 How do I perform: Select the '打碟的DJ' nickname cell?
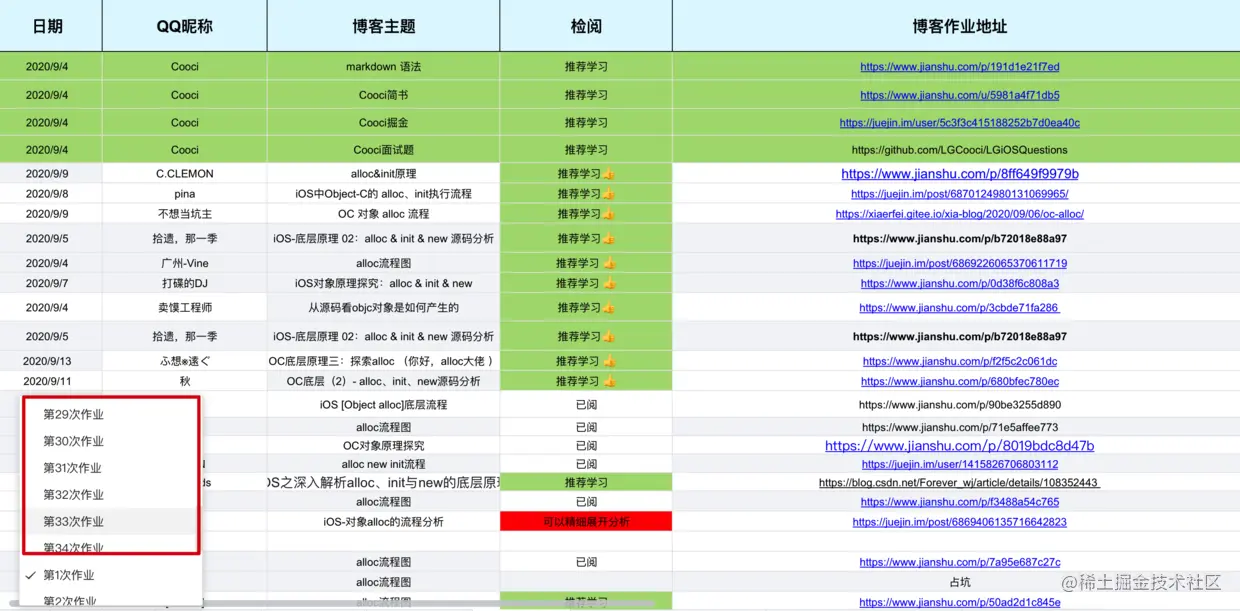tap(185, 284)
